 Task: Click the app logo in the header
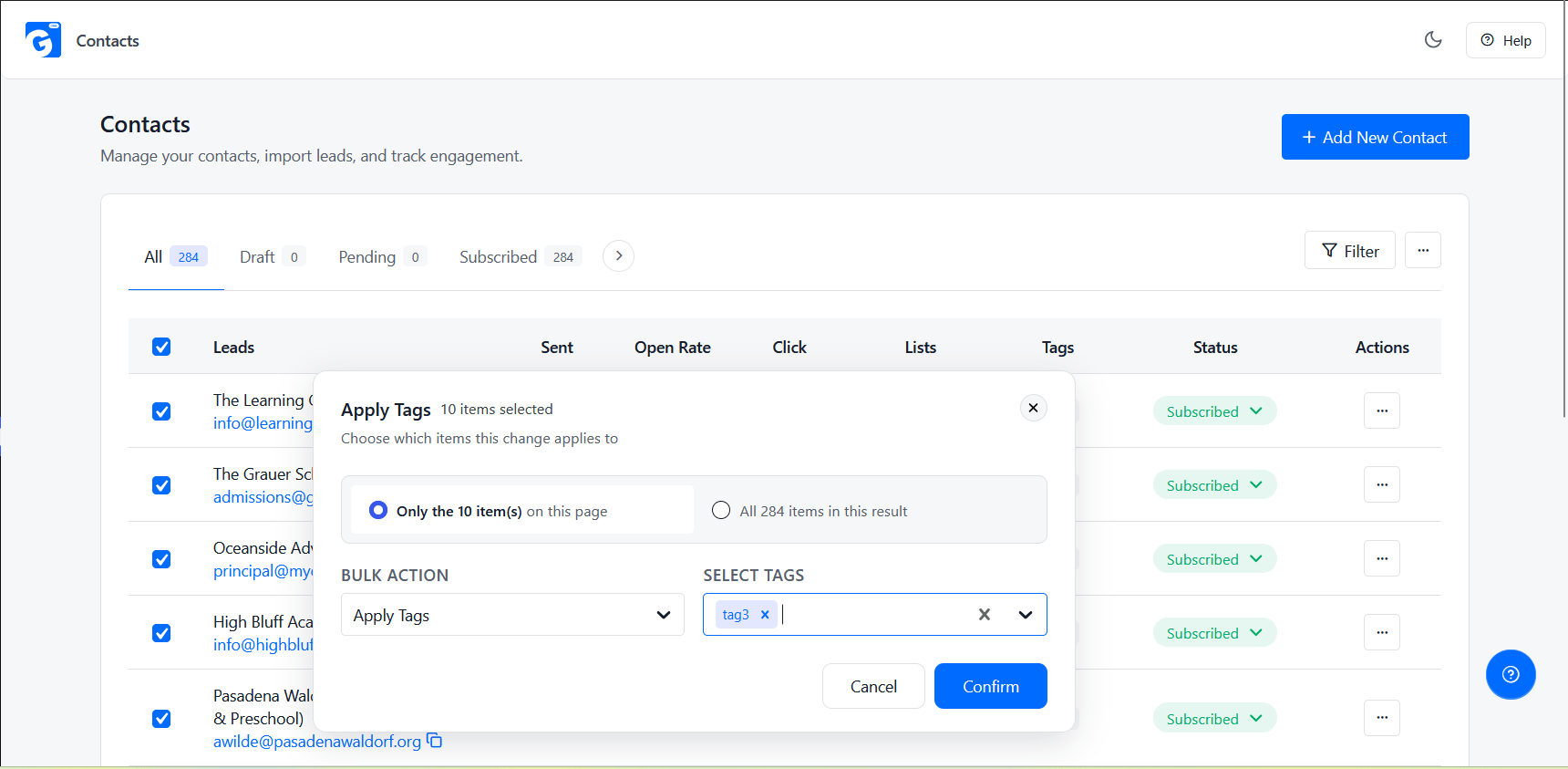tap(43, 40)
